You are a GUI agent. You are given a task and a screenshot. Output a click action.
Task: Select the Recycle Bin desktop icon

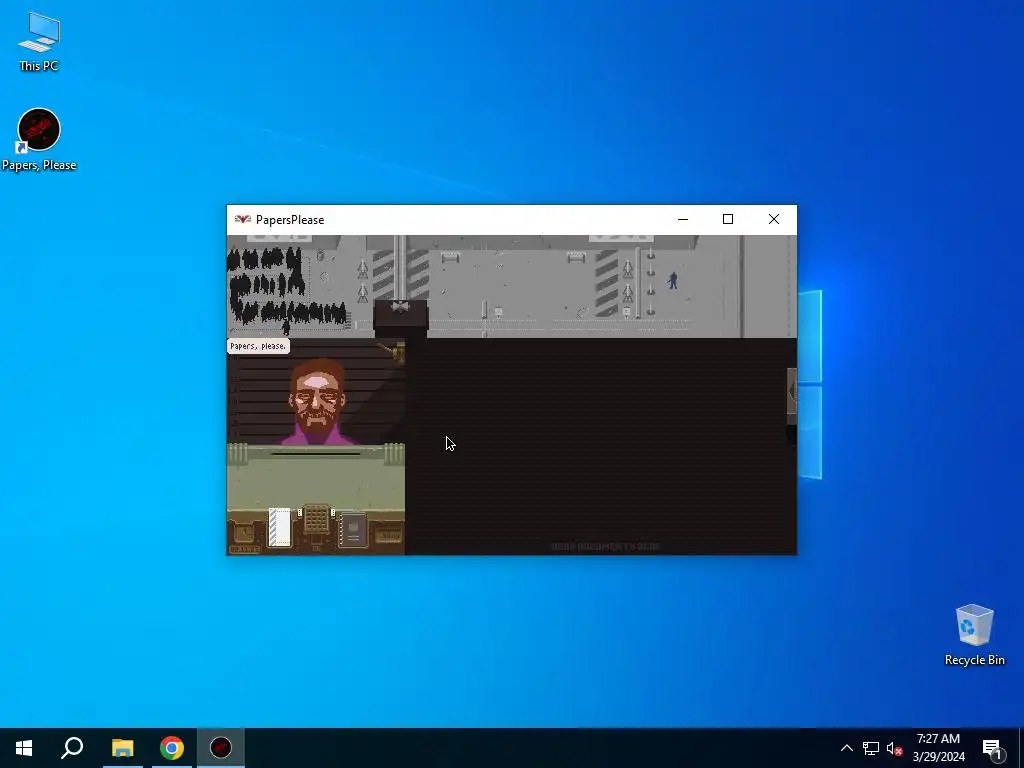(974, 635)
